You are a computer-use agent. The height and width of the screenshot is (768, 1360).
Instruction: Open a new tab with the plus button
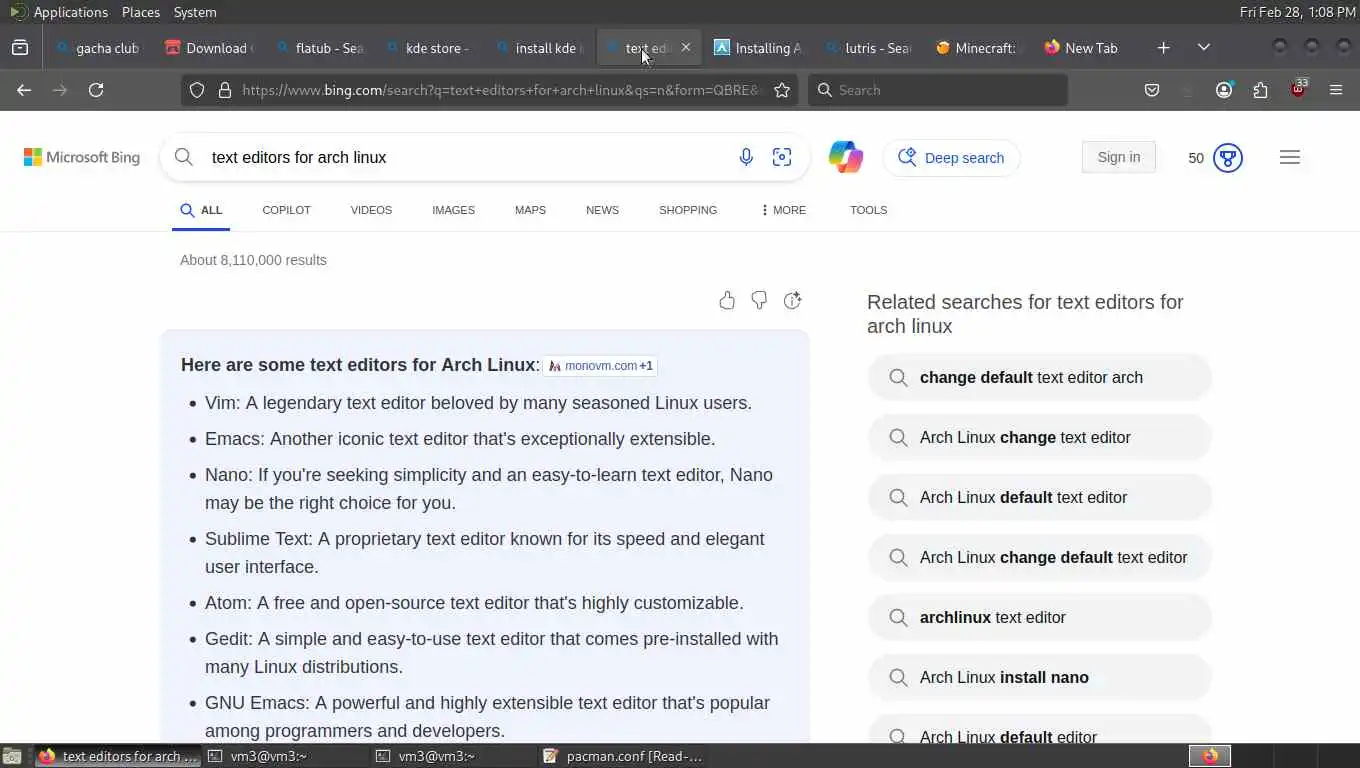pos(1163,48)
